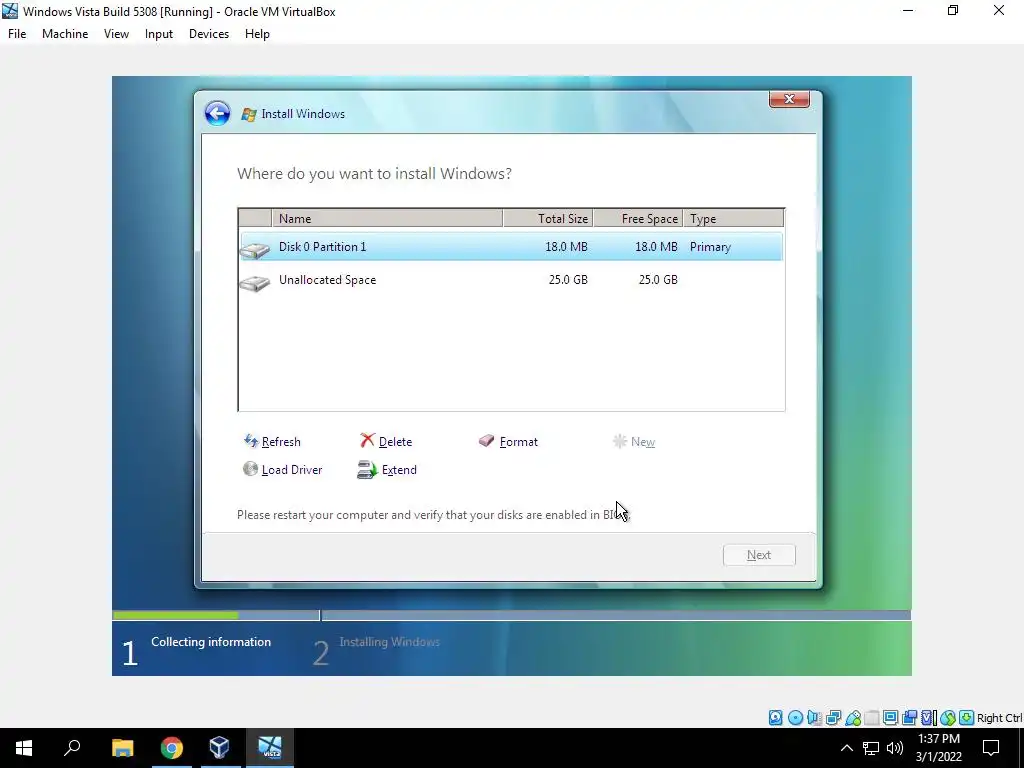Open the Windows Start menu
1024x768 pixels.
[24, 748]
